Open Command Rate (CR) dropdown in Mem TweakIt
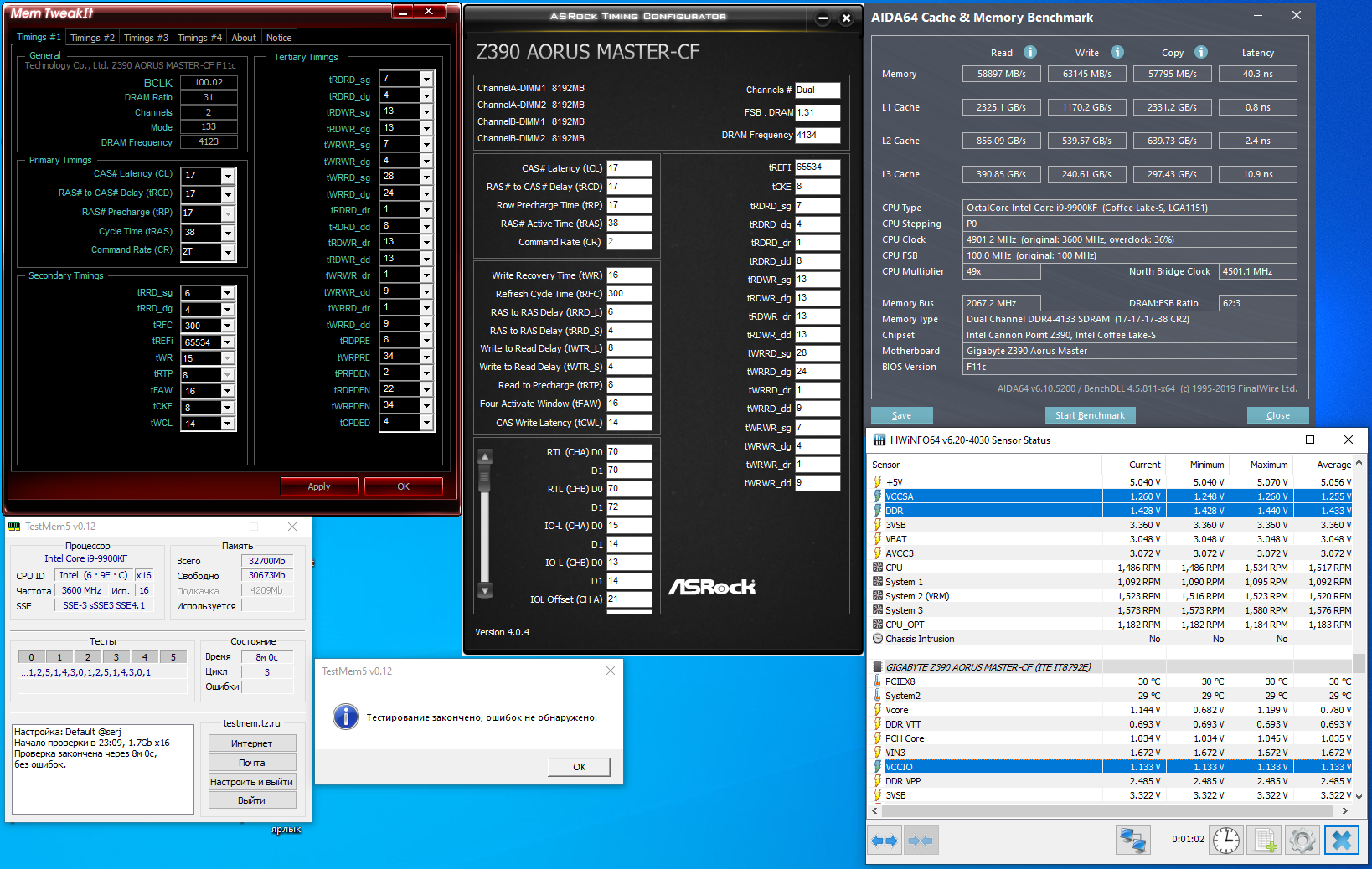The height and width of the screenshot is (869, 1372). coord(228,252)
